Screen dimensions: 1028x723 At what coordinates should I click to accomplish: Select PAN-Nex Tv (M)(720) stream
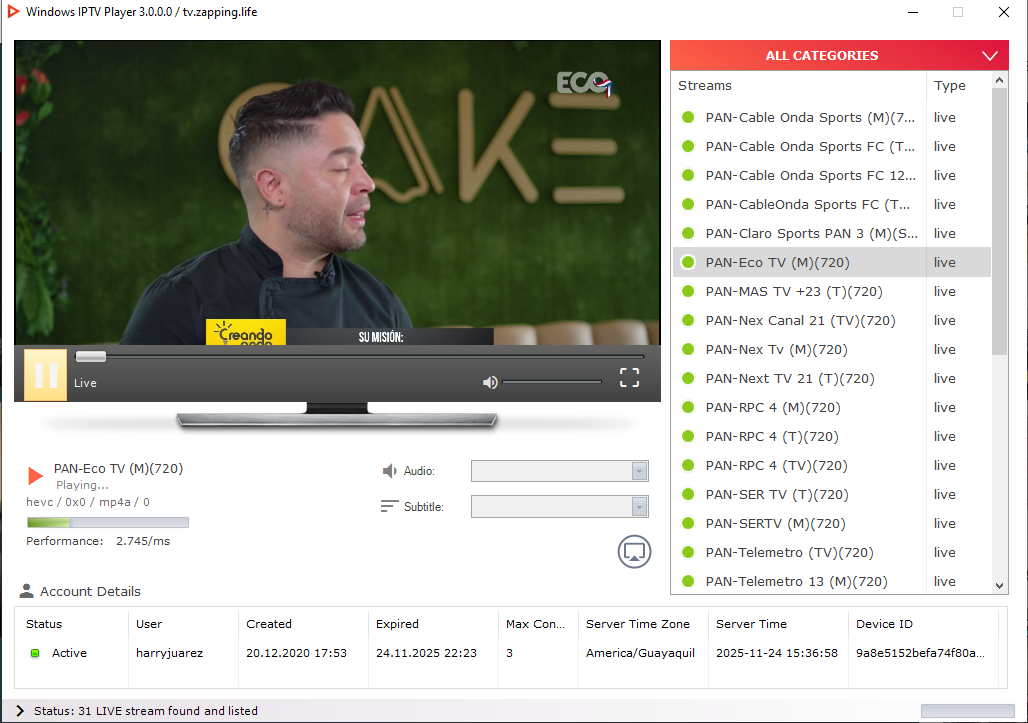pos(831,349)
